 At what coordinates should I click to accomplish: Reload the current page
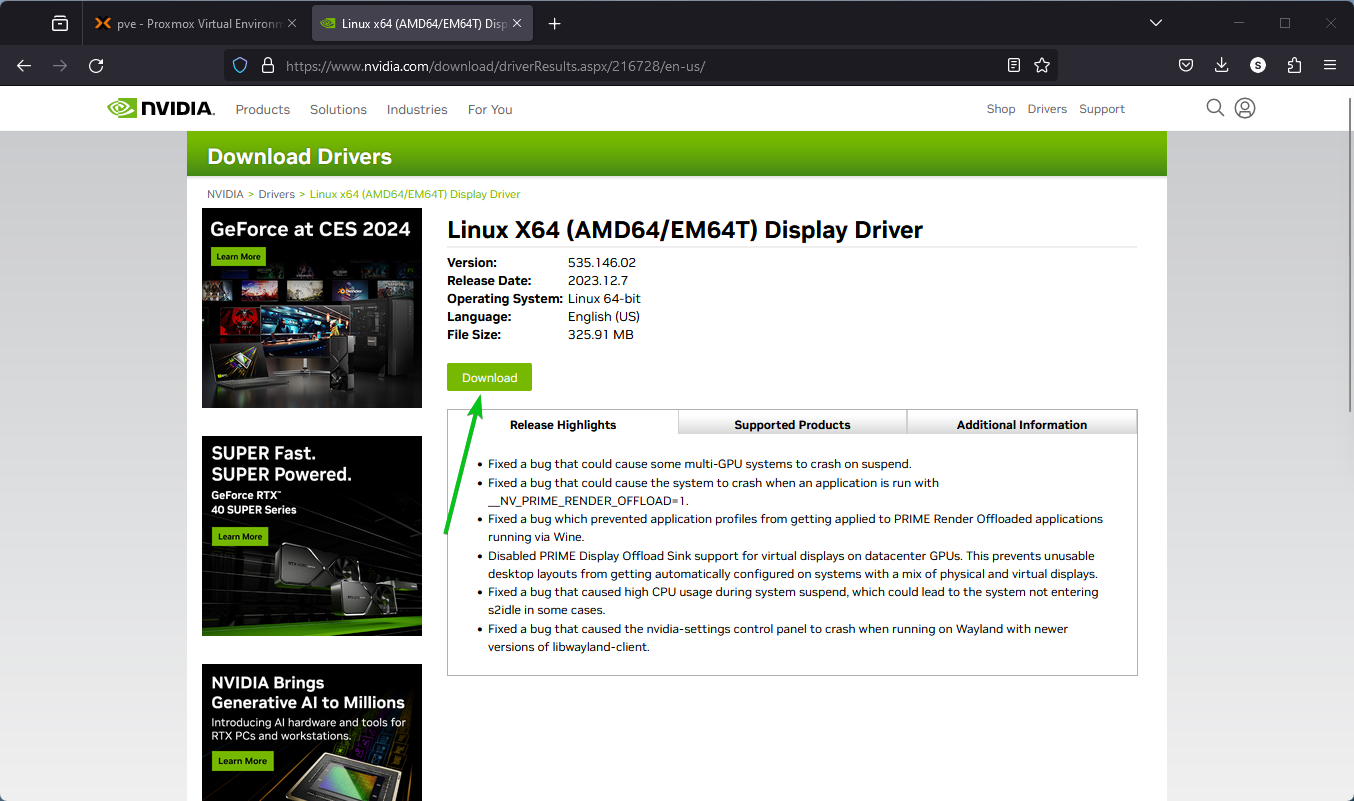point(96,65)
